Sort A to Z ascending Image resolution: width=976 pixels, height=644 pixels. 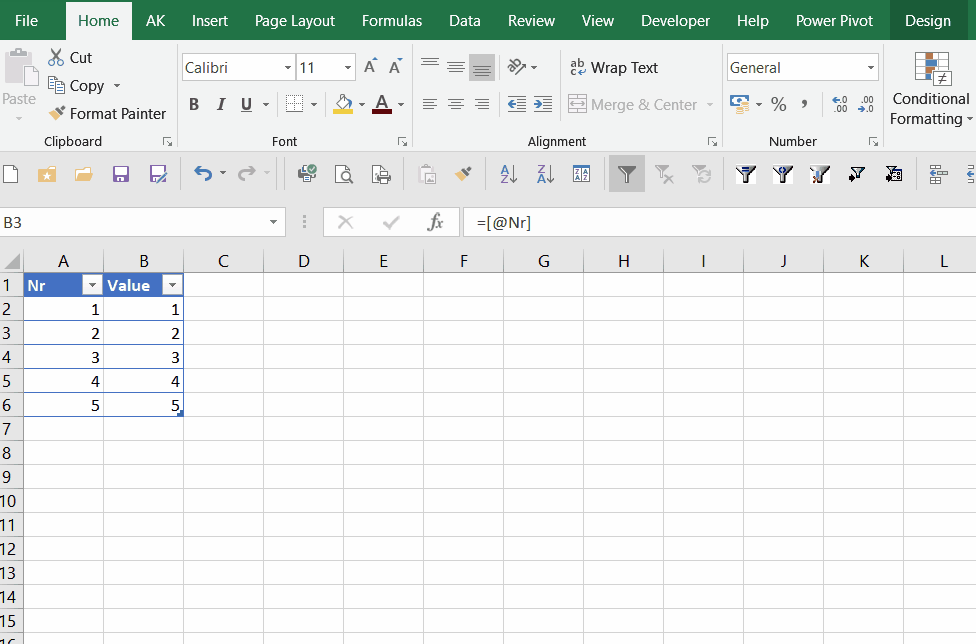[x=509, y=174]
